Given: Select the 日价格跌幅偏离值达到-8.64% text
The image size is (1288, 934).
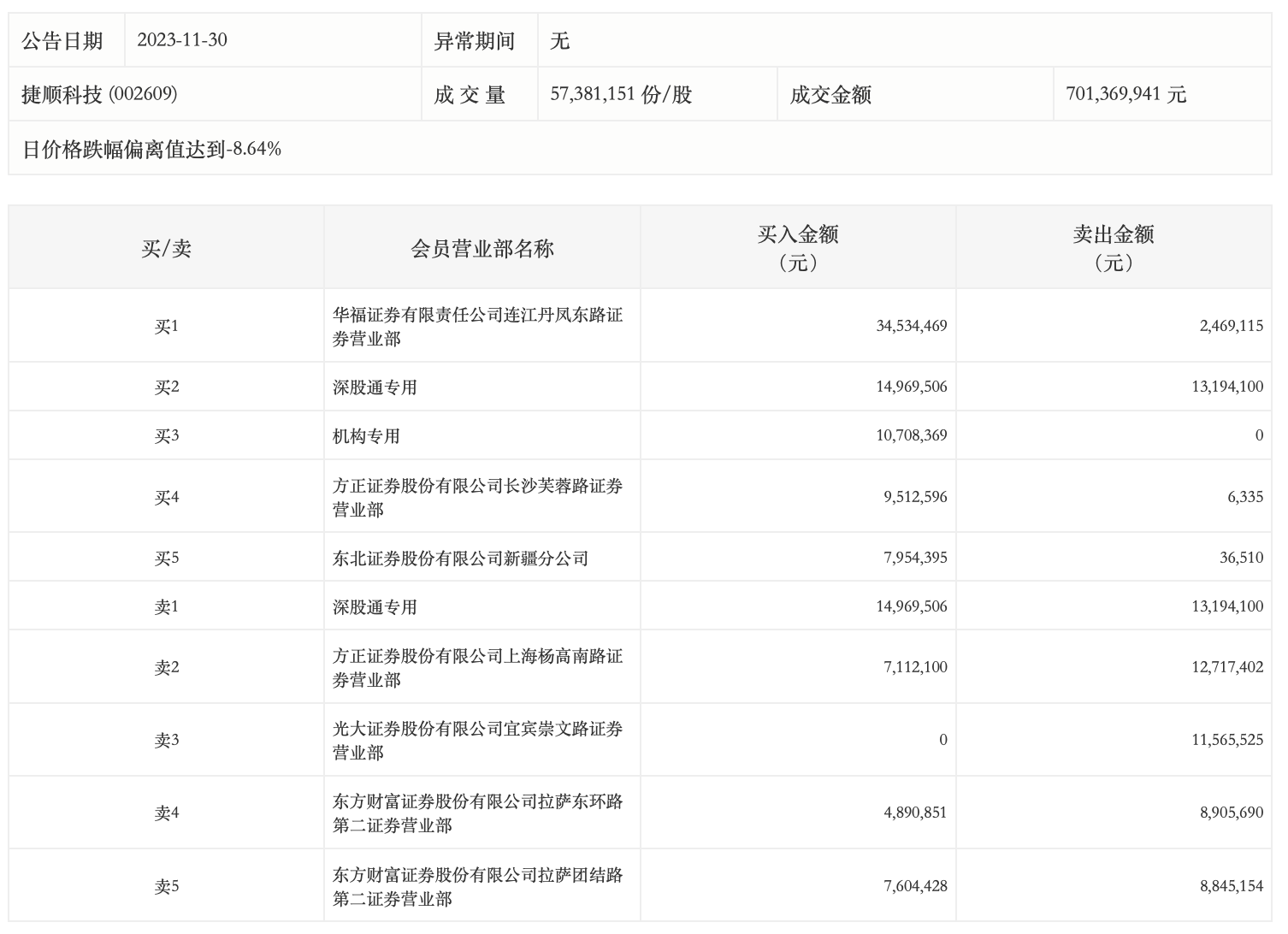Looking at the screenshot, I should tap(151, 149).
